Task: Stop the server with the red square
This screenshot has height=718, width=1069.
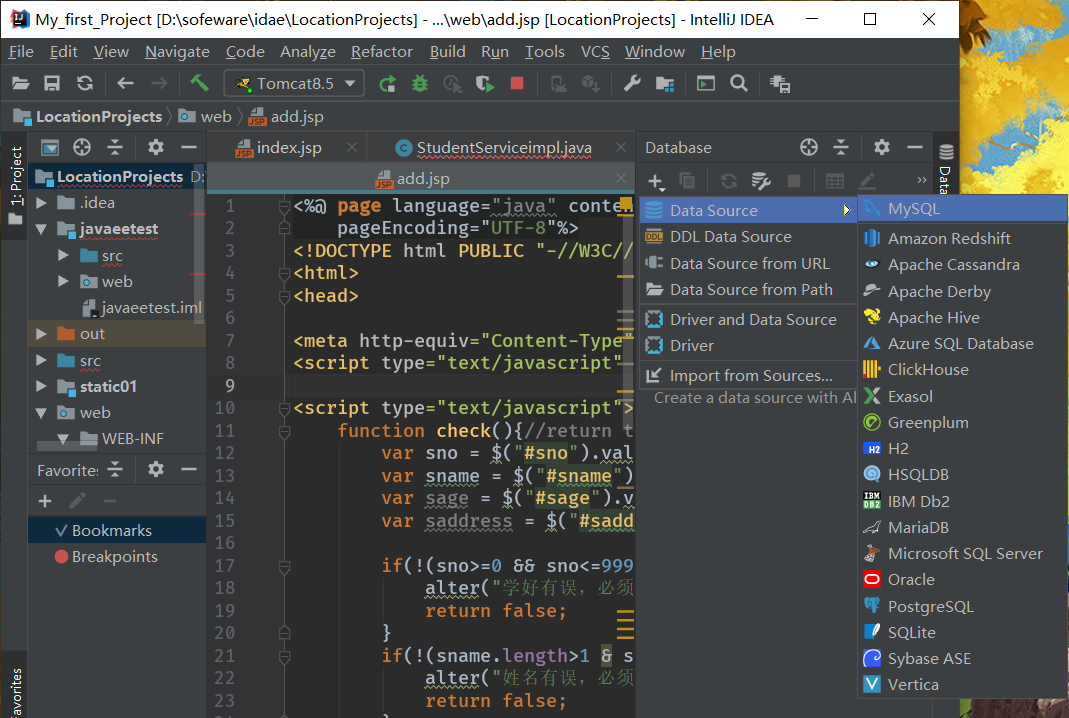Action: click(517, 83)
